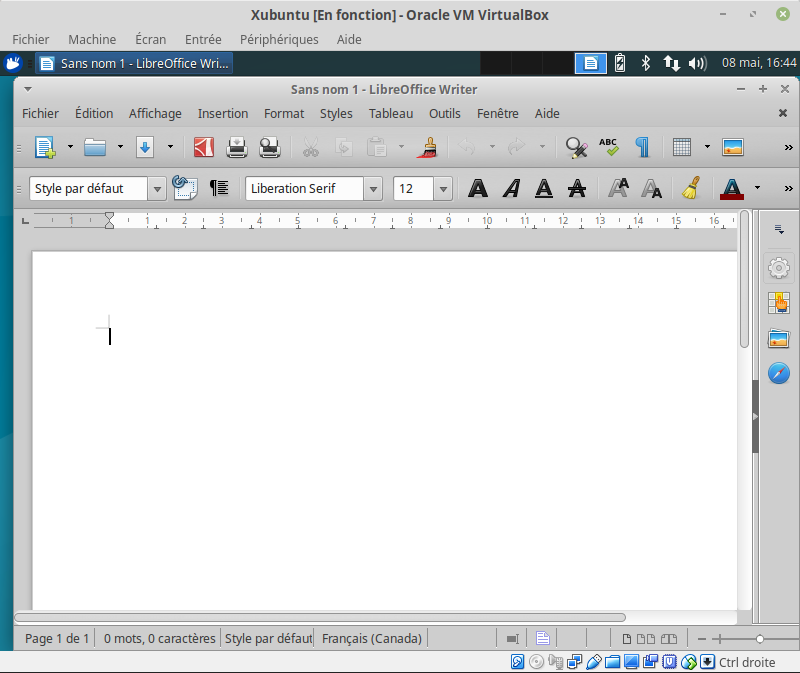The height and width of the screenshot is (673, 800).
Task: Open the sidebar Gallery panel icon
Action: click(x=779, y=338)
